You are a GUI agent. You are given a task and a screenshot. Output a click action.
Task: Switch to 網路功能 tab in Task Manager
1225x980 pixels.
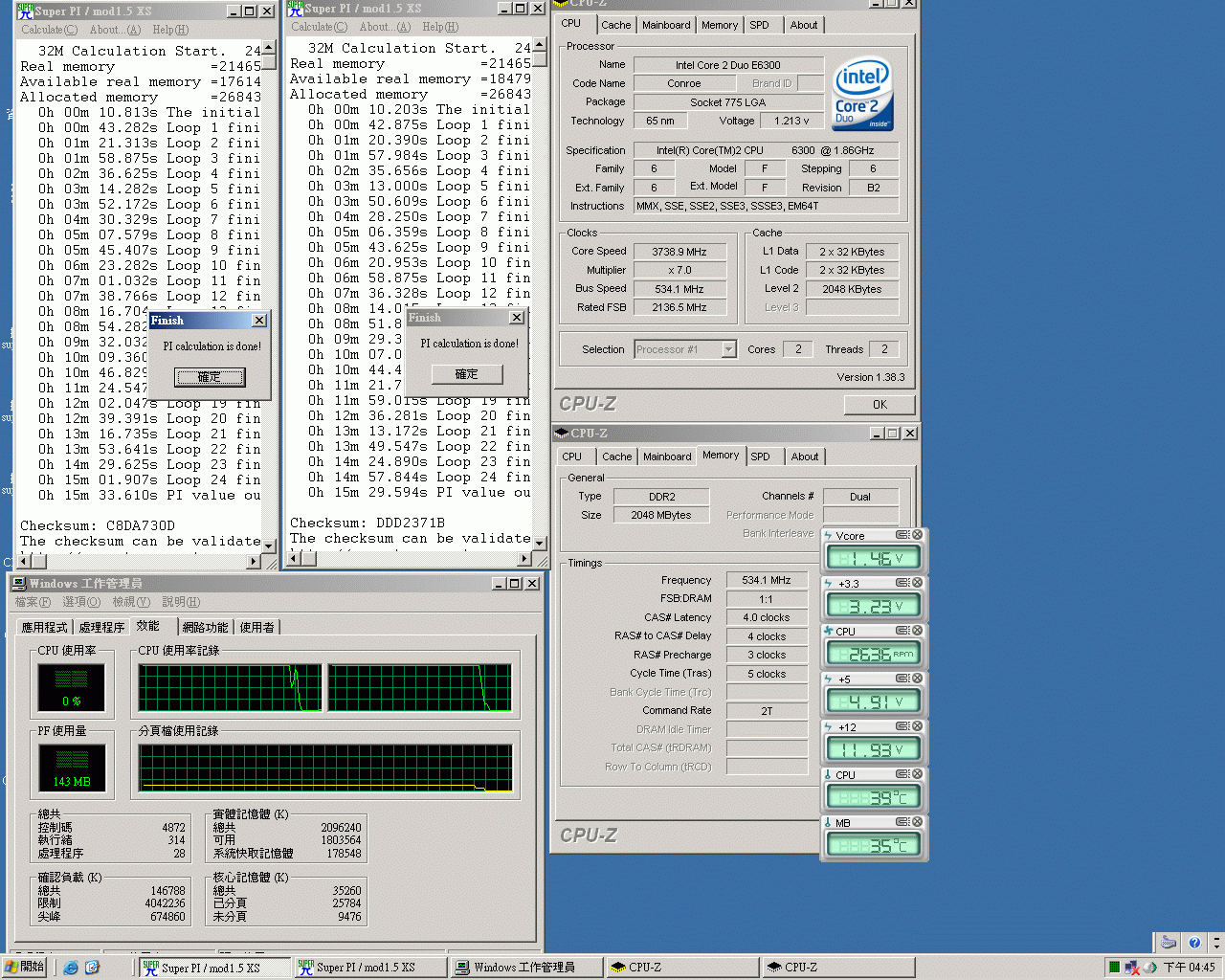[x=205, y=628]
